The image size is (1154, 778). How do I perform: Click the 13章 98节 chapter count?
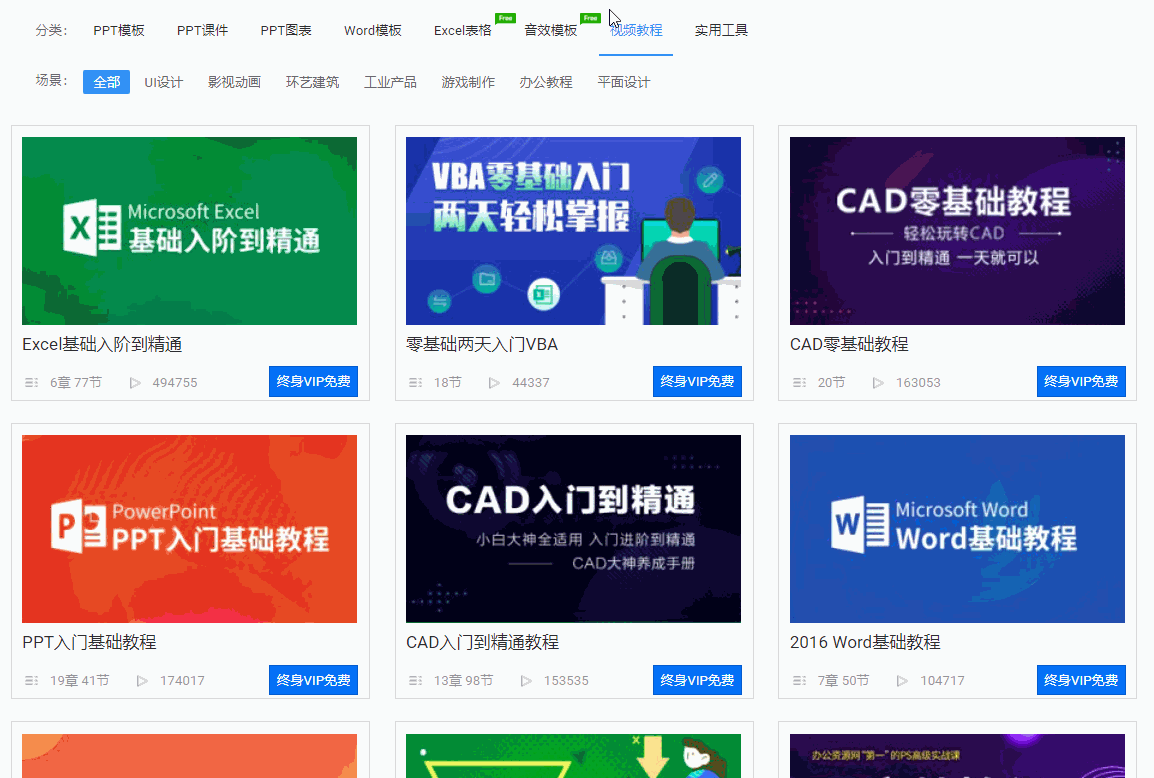coord(464,681)
